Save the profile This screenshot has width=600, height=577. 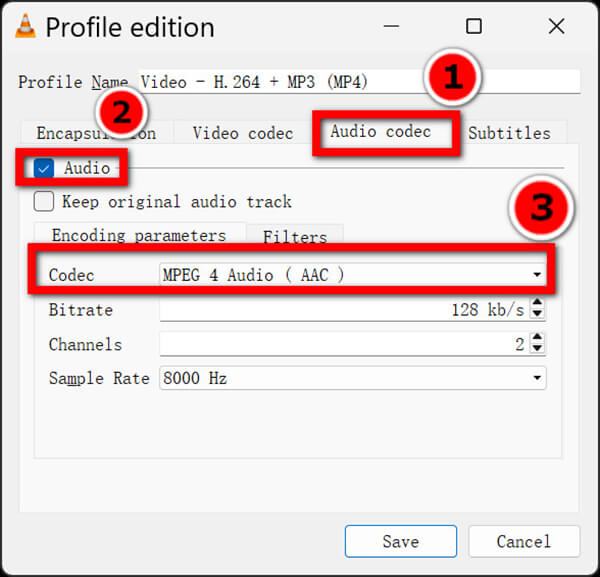[x=401, y=541]
